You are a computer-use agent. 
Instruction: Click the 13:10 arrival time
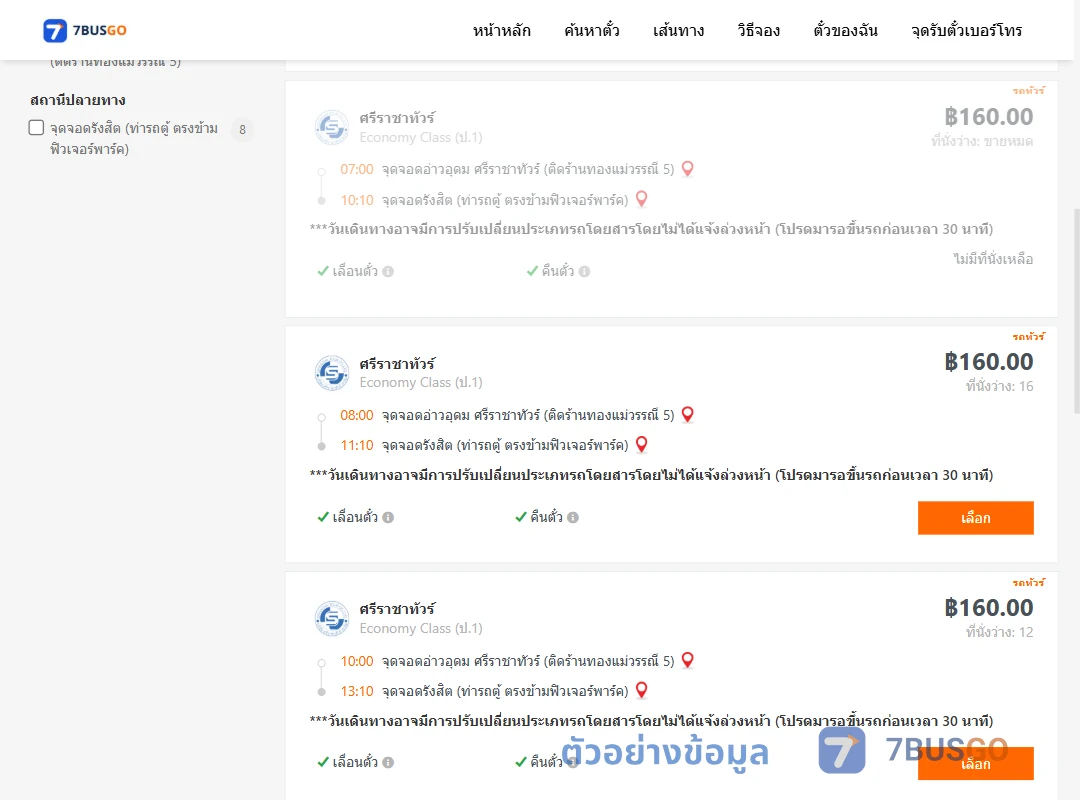click(357, 691)
